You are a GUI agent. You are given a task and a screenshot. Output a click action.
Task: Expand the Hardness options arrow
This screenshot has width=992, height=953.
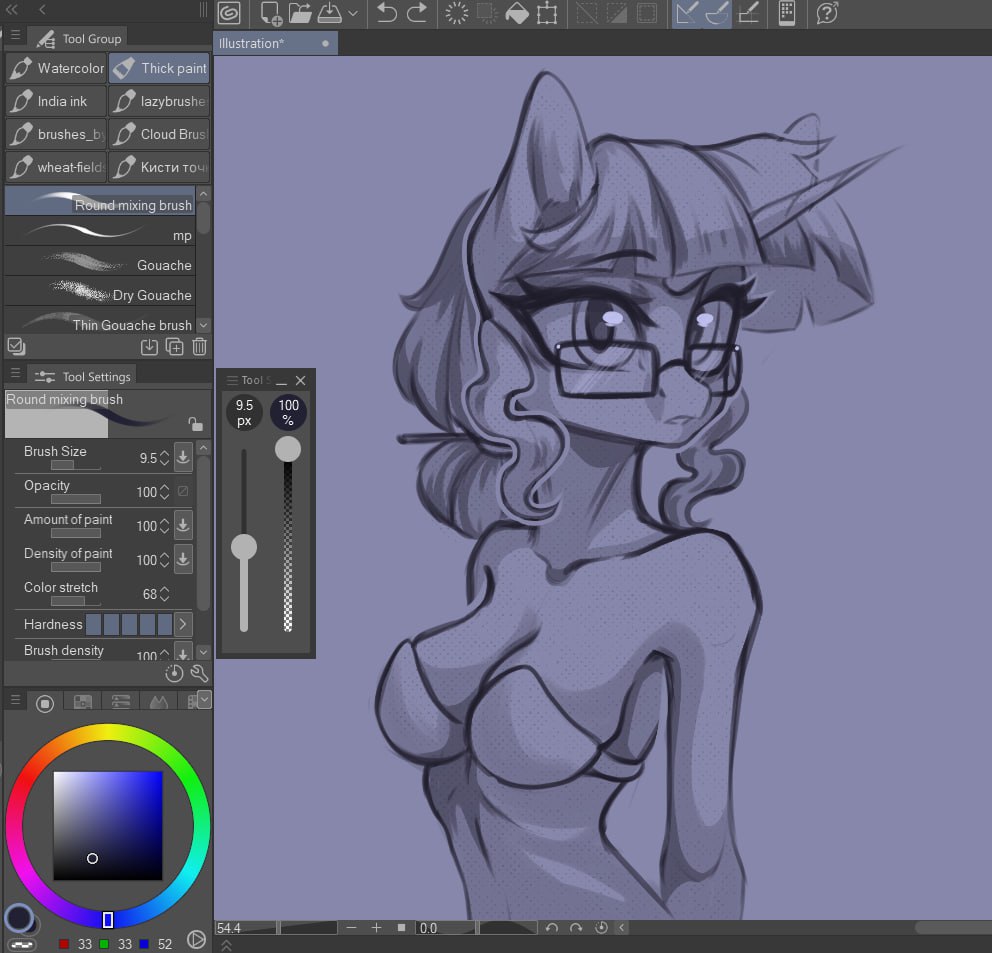tap(182, 624)
